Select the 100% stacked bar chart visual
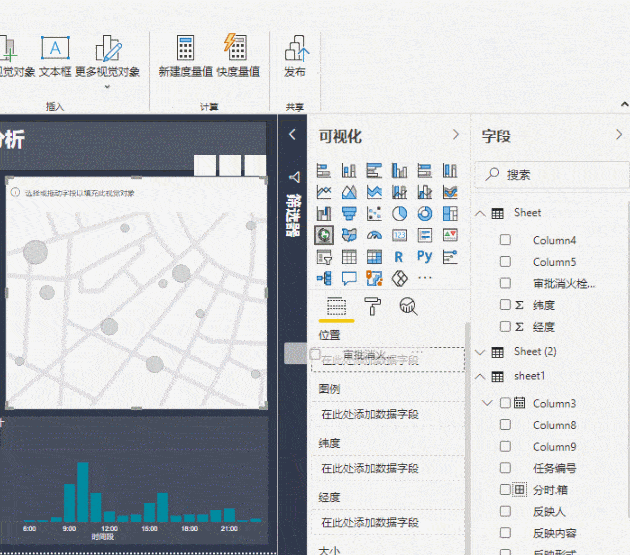The height and width of the screenshot is (555, 630). click(425, 171)
